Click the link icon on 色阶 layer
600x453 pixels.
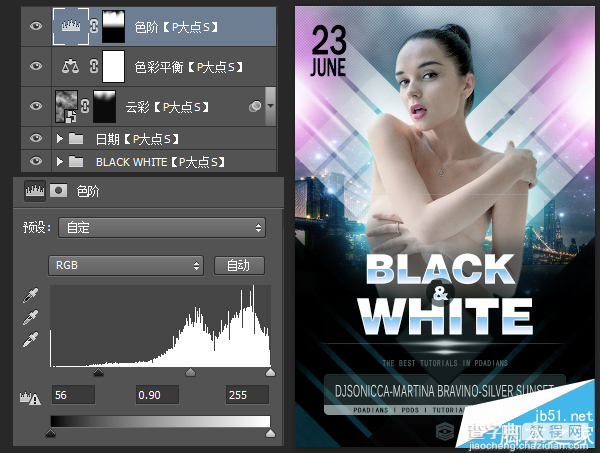tap(94, 26)
